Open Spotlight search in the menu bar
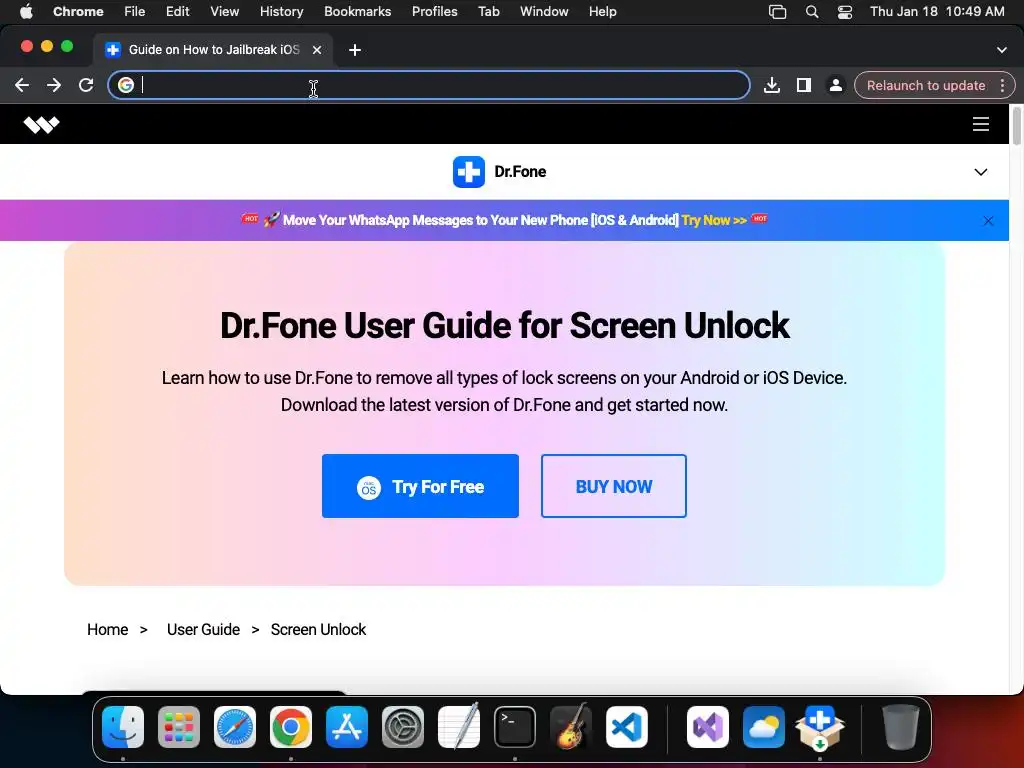The width and height of the screenshot is (1024, 768). 812,12
